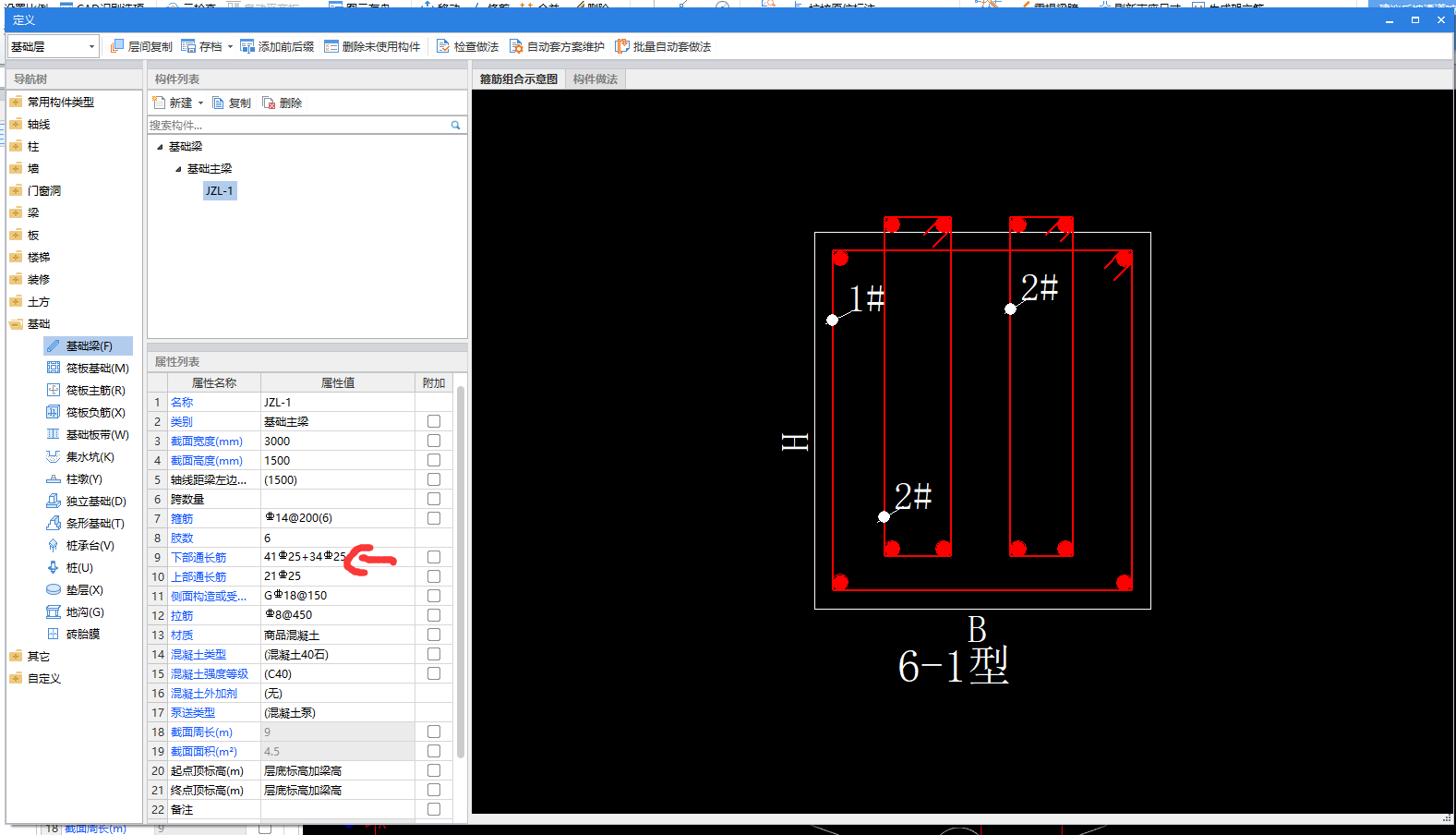Click the 删除 delete icon in component list
The image size is (1456, 835).
(x=269, y=103)
